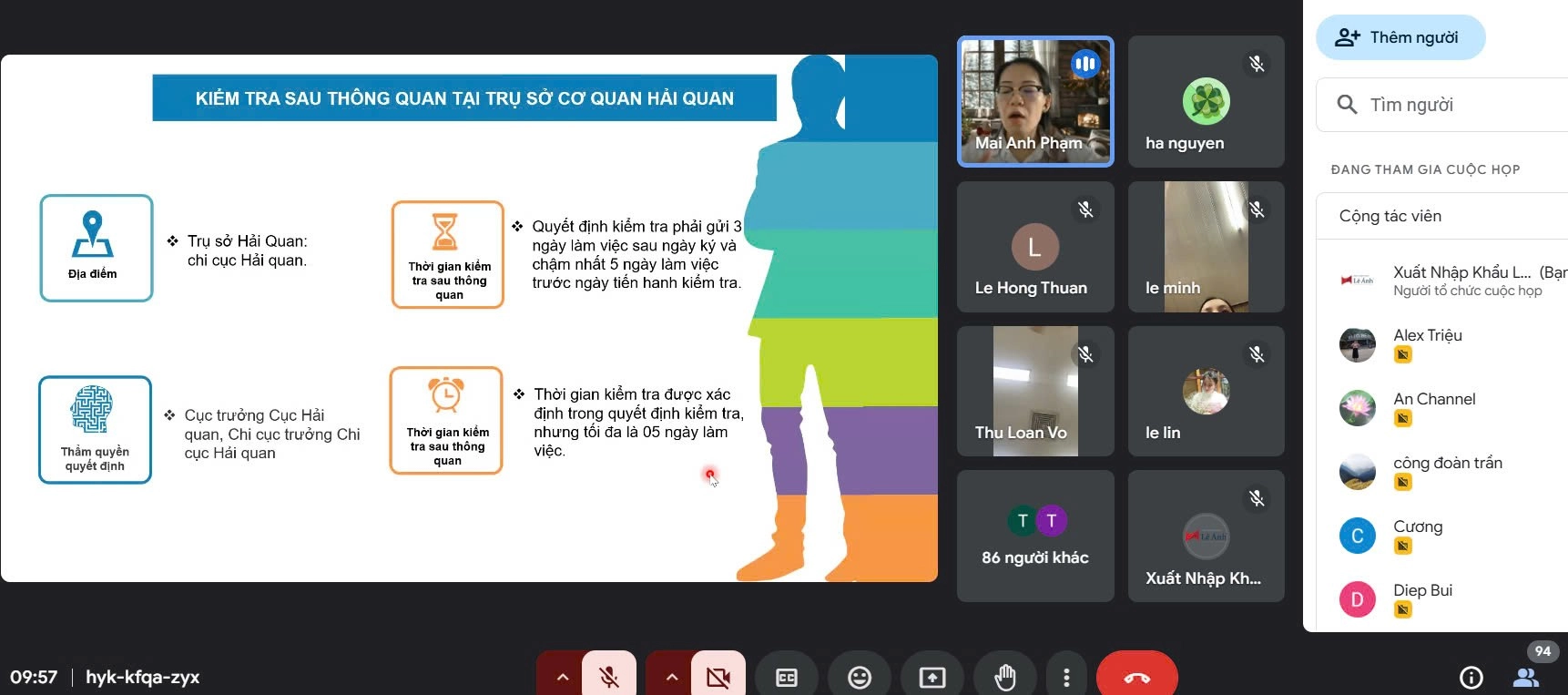Expand video settings arrow beside camera
Screen dimensions: 1568x695
coord(672,678)
